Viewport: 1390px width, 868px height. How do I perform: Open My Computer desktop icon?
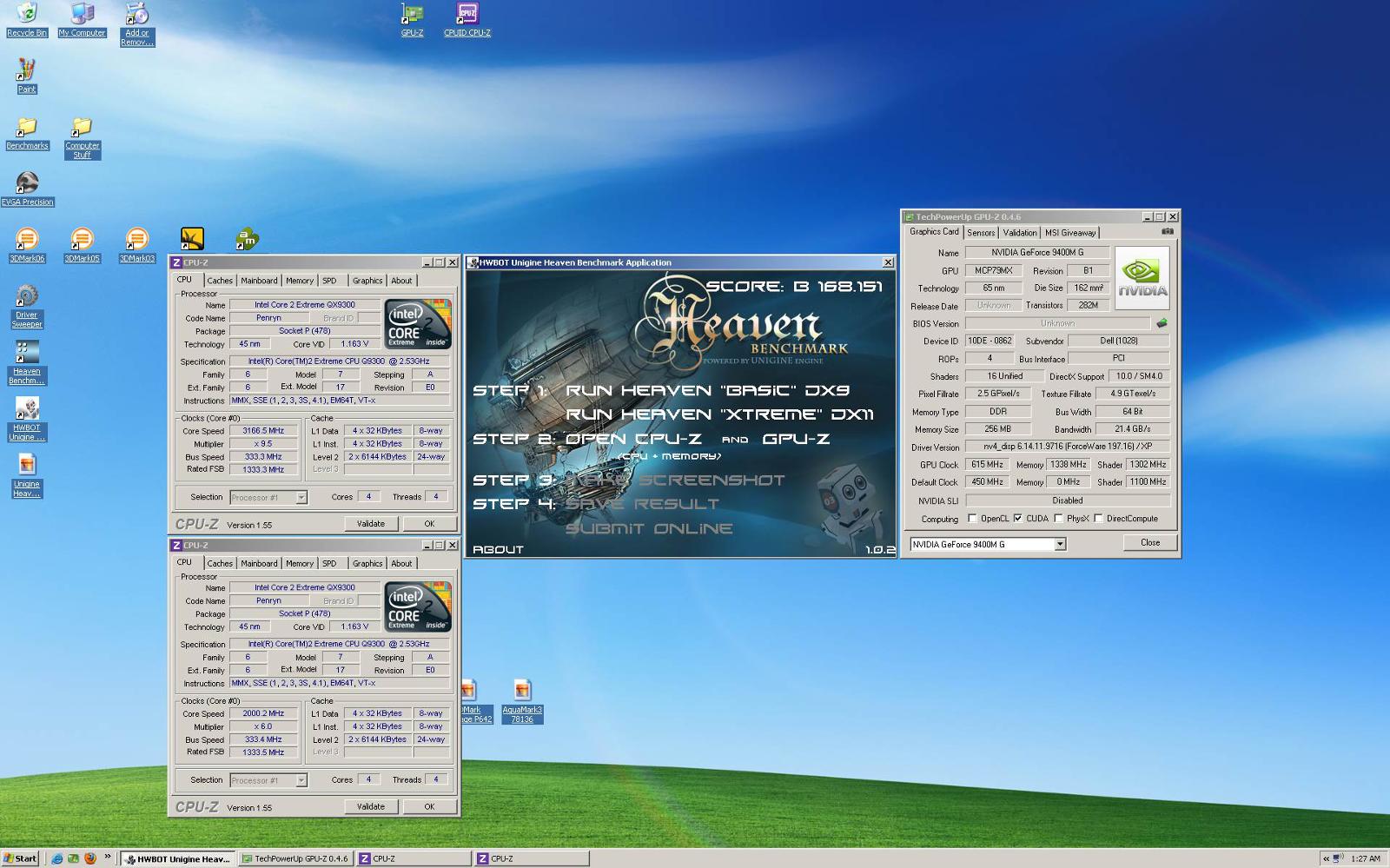pos(82,19)
